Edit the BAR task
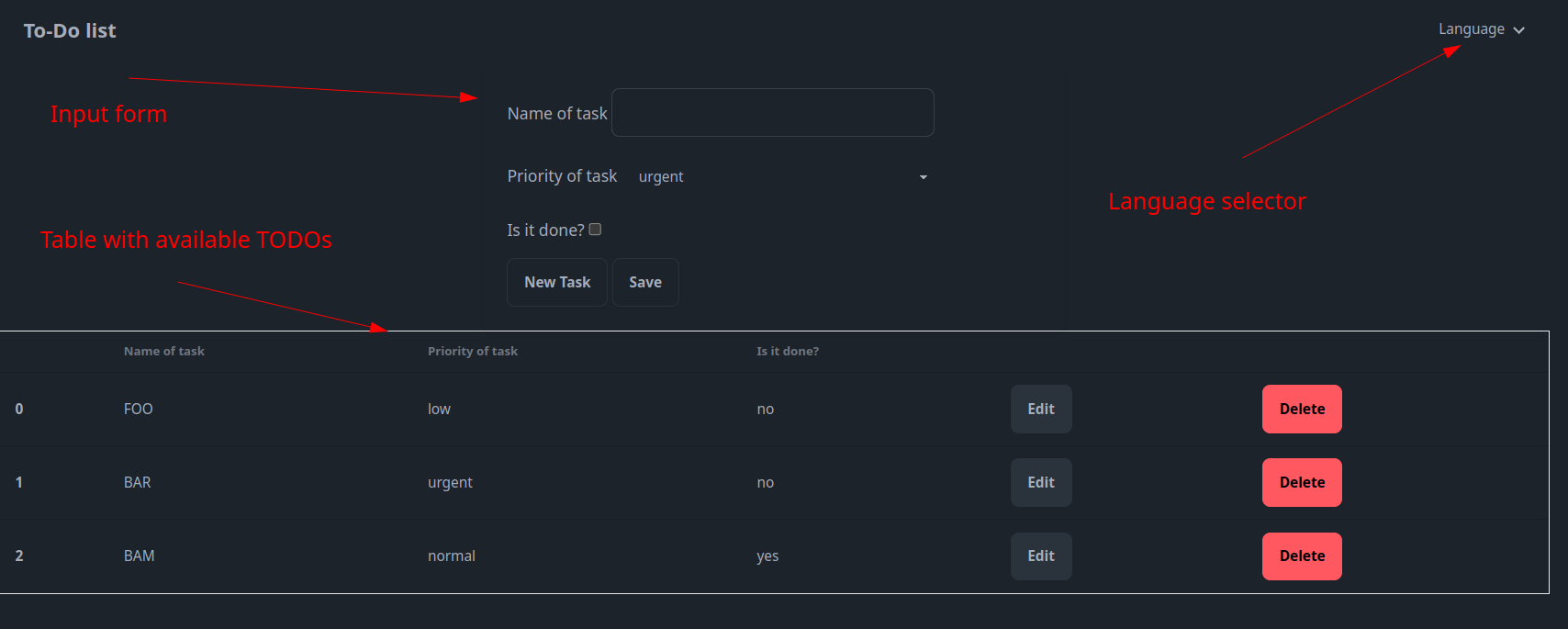The width and height of the screenshot is (1568, 629). [1041, 482]
